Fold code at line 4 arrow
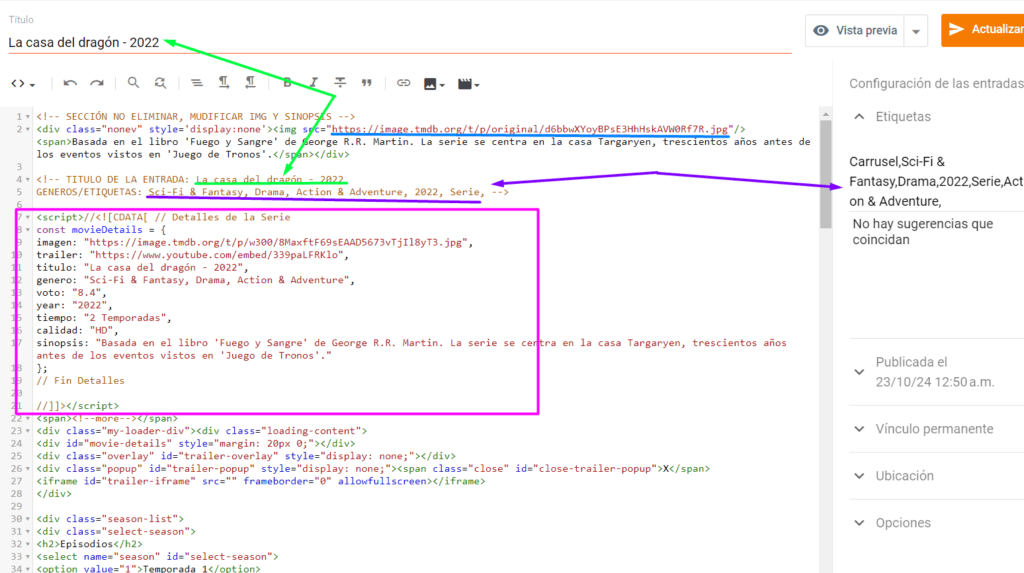The height and width of the screenshot is (573, 1024). pos(27,180)
